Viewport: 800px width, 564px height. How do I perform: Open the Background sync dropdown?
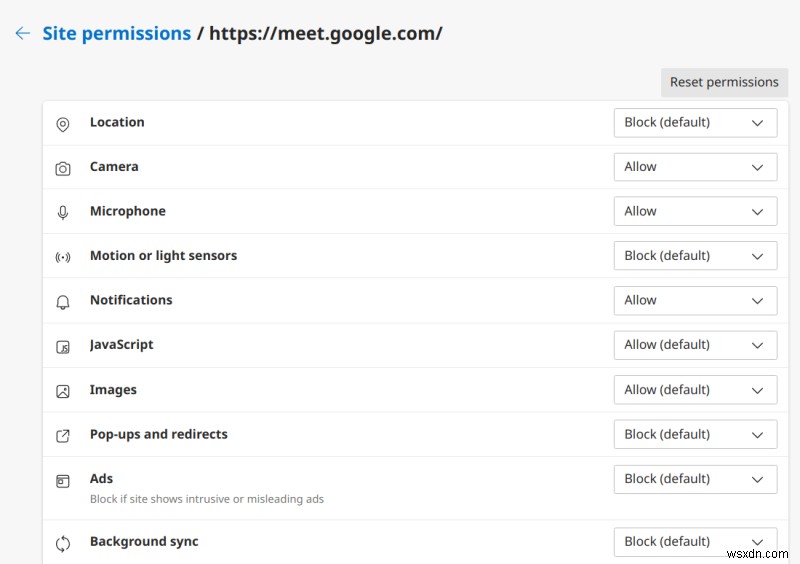pyautogui.click(x=695, y=542)
